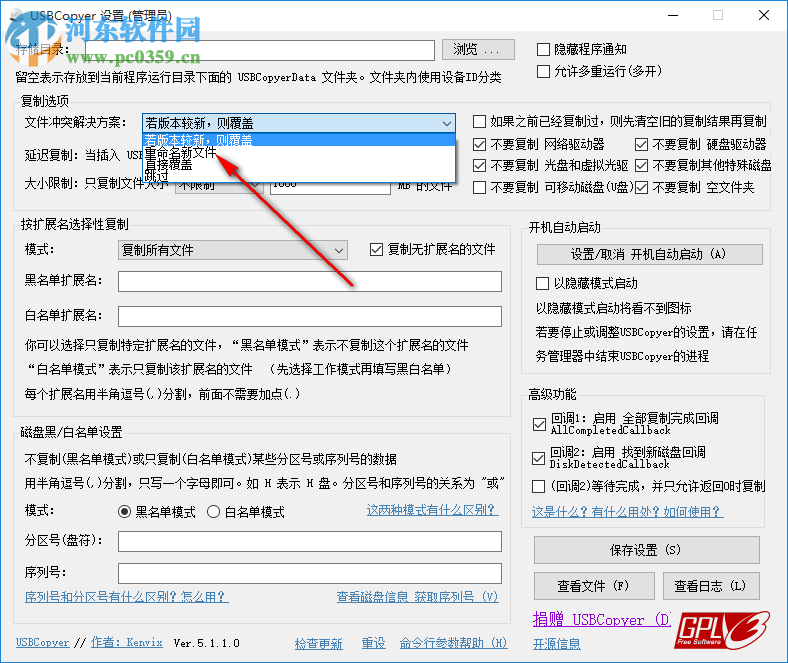Open 开源信息 link

[x=556, y=643]
